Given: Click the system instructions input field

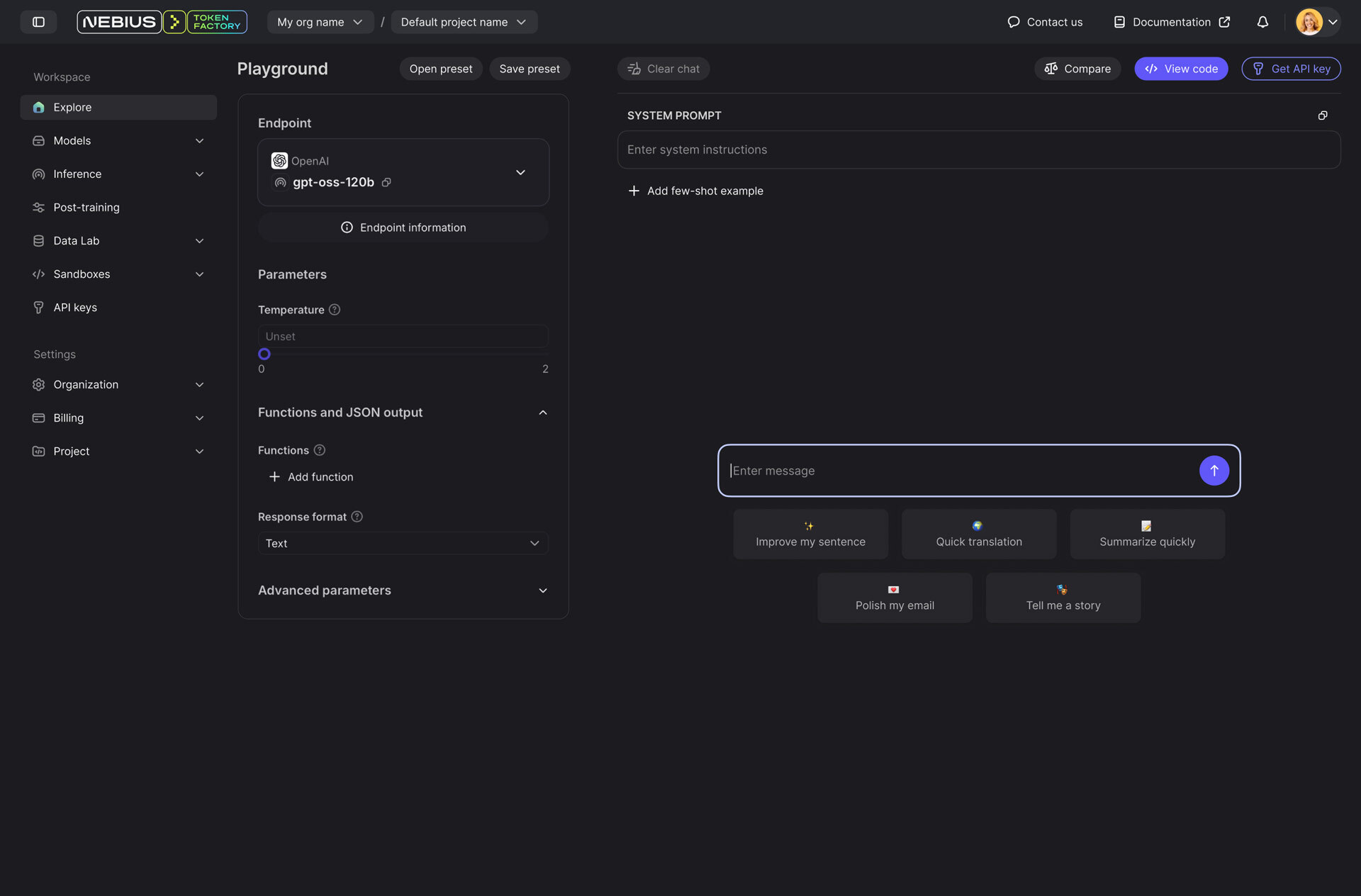Looking at the screenshot, I should [x=978, y=150].
